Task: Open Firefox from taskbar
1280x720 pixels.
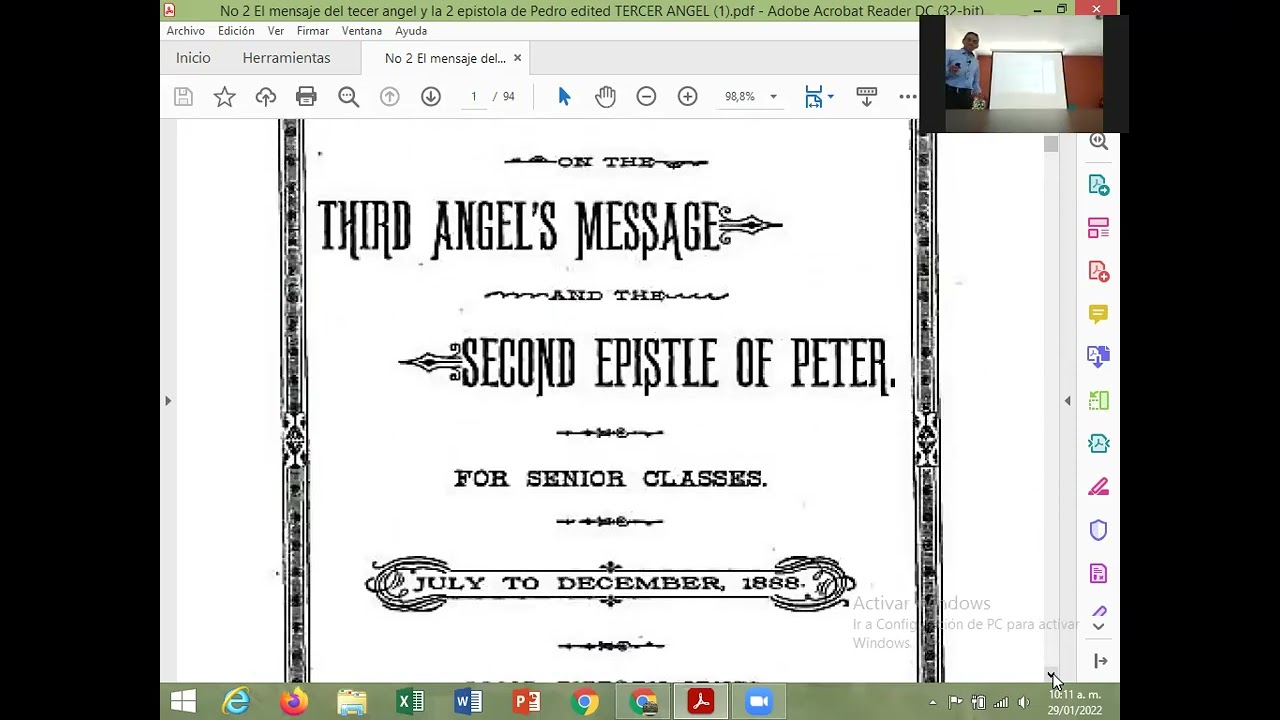Action: click(x=294, y=702)
